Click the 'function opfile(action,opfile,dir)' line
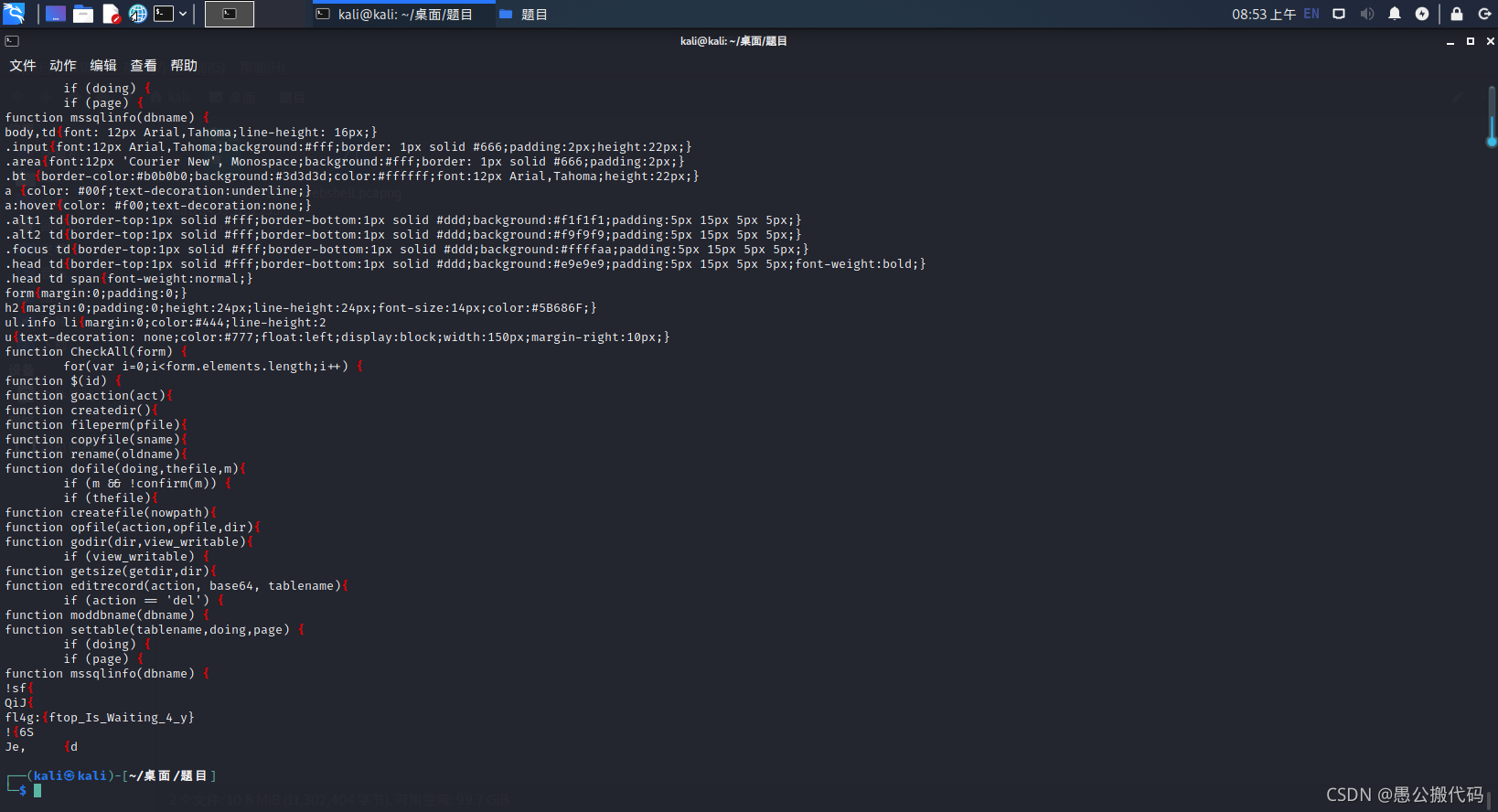The image size is (1498, 812). [133, 528]
